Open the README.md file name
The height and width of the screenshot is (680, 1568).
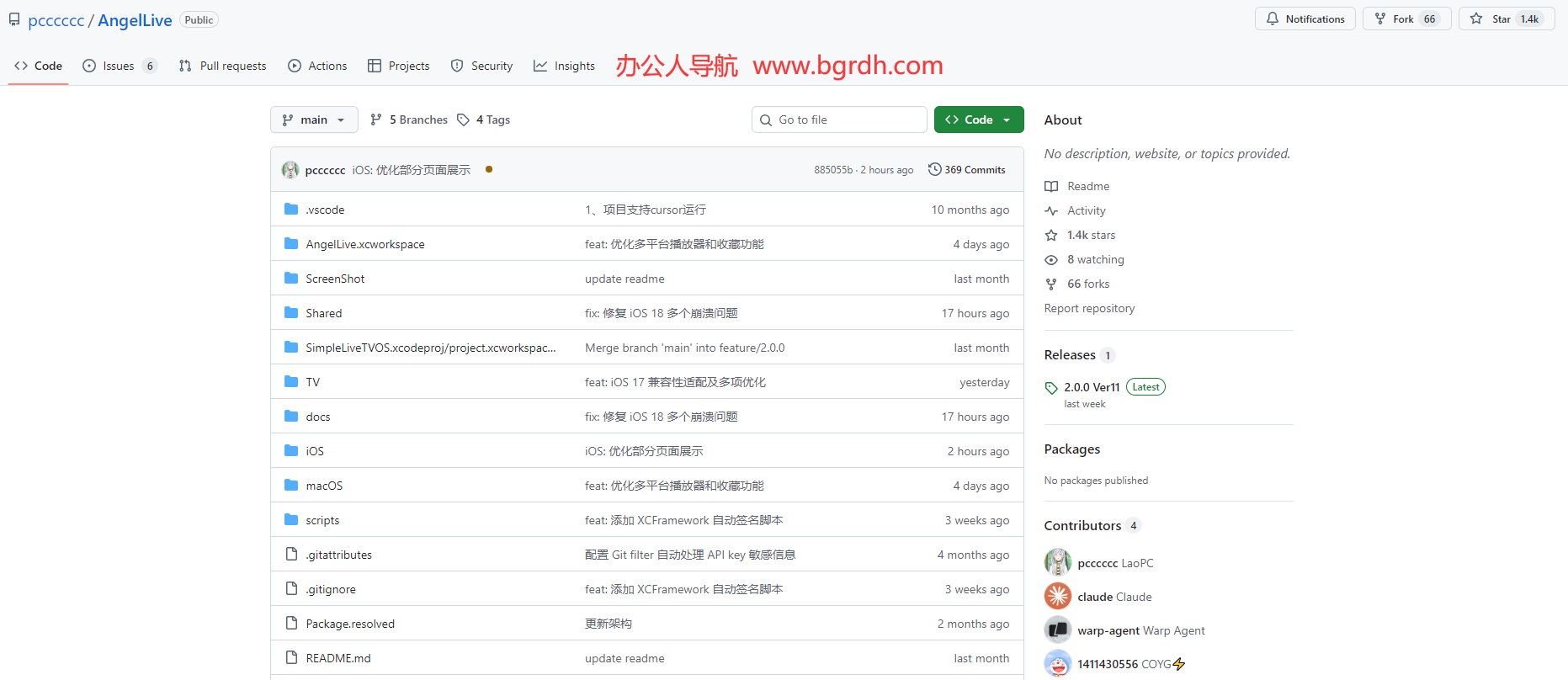click(338, 658)
